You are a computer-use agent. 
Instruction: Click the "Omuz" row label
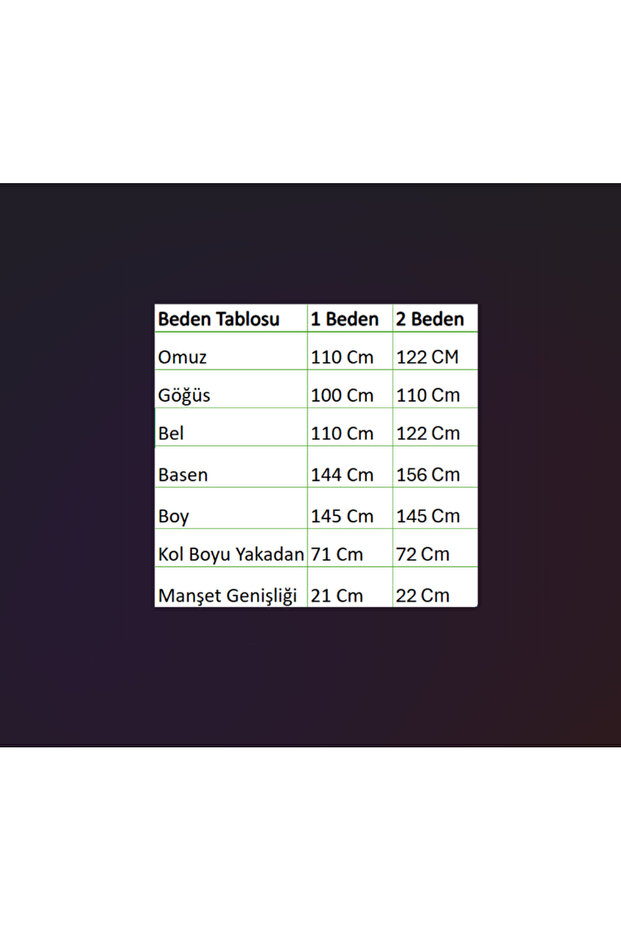tap(183, 356)
